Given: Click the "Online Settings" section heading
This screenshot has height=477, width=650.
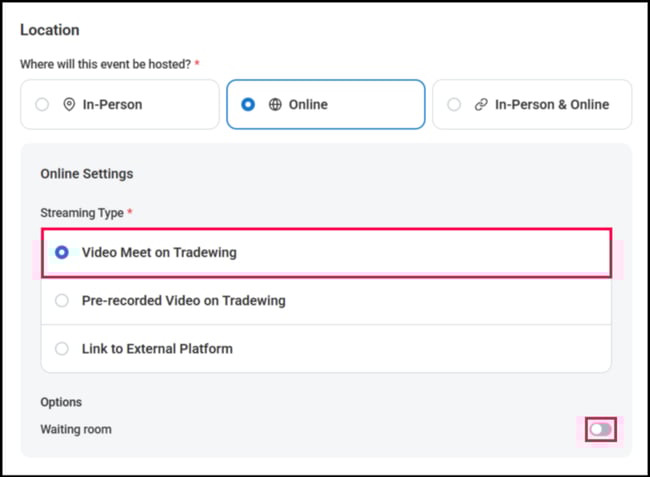Looking at the screenshot, I should coord(87,173).
